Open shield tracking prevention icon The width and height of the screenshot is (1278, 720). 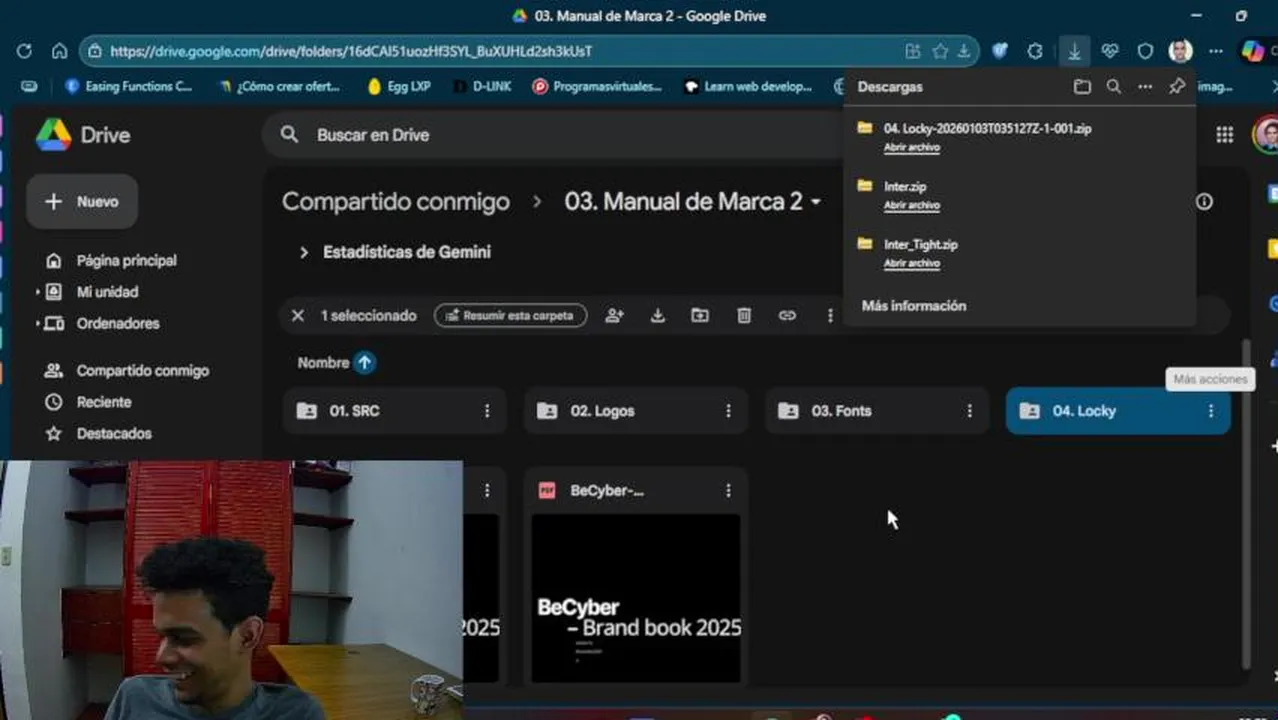(x=1145, y=51)
